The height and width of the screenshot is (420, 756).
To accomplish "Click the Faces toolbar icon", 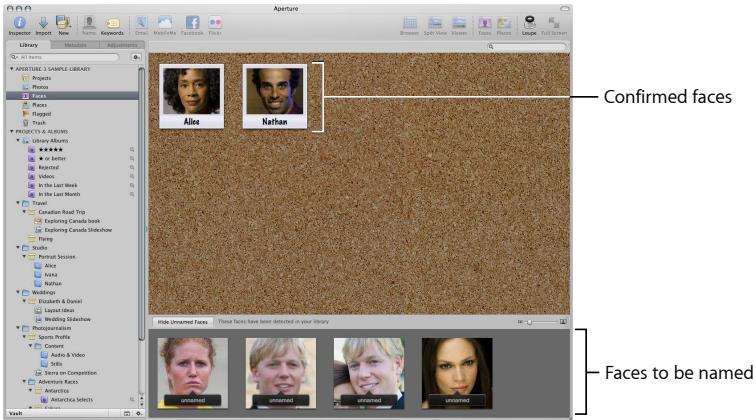I will (x=485, y=26).
